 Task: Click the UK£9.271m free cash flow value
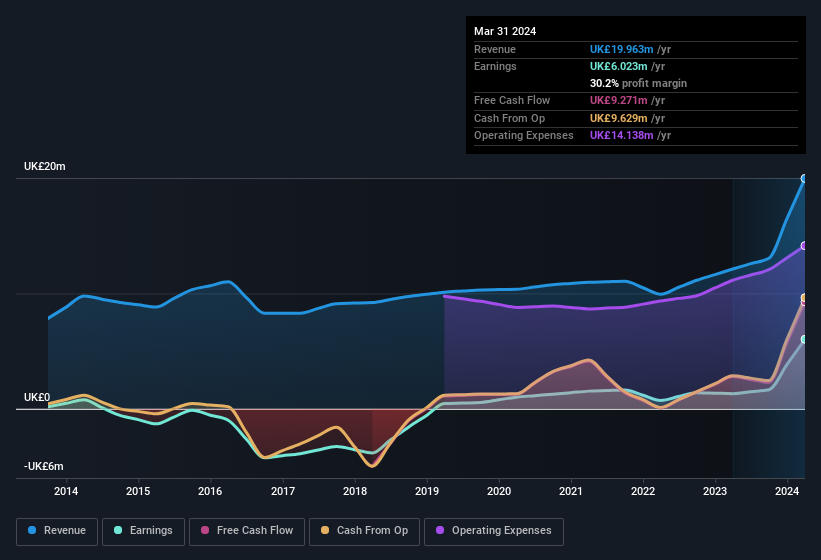(x=618, y=100)
